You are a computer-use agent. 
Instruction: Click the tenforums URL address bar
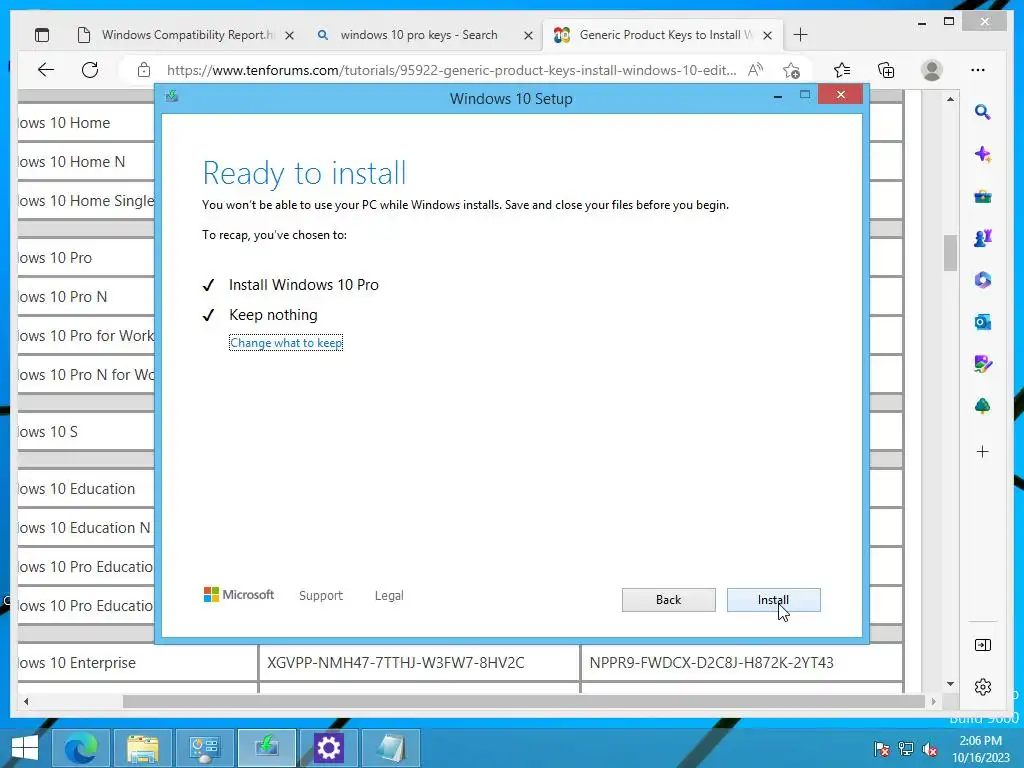(451, 71)
